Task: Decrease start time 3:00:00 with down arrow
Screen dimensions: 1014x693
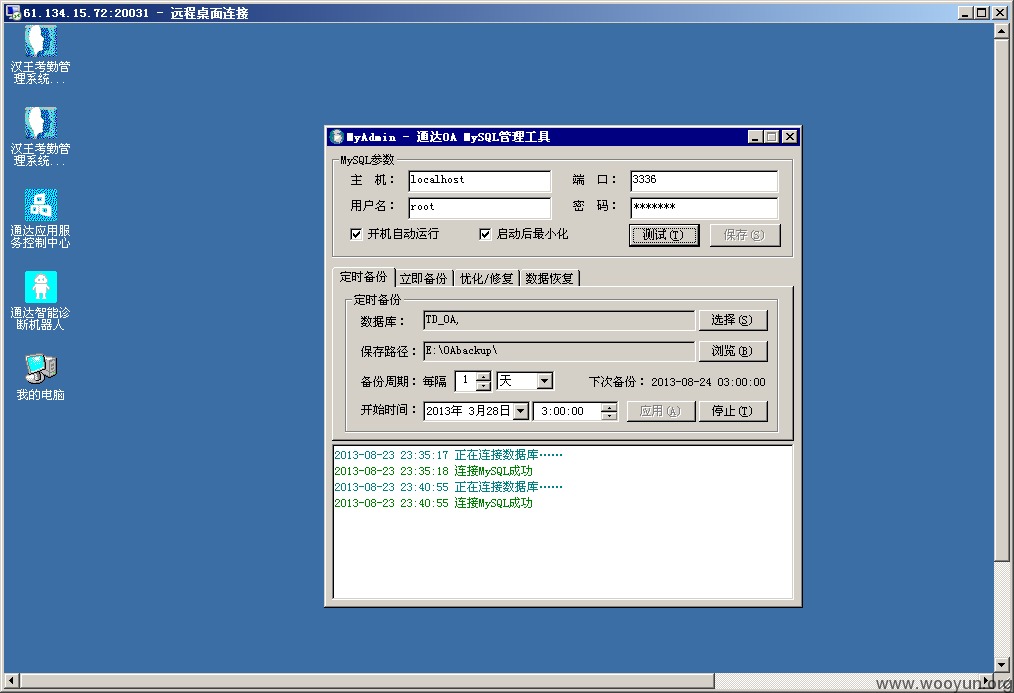Action: [x=609, y=416]
